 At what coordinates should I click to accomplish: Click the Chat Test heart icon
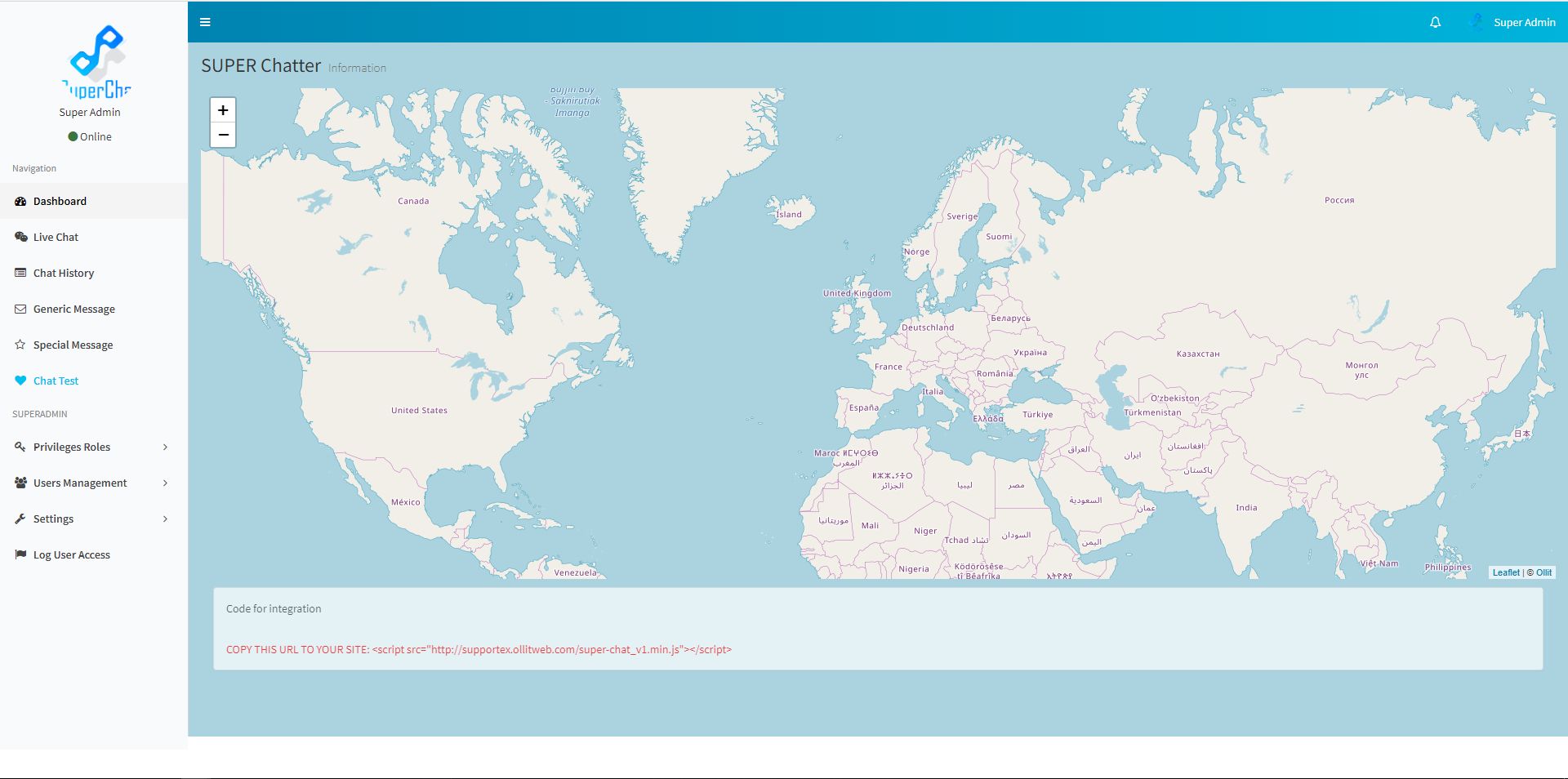point(20,381)
